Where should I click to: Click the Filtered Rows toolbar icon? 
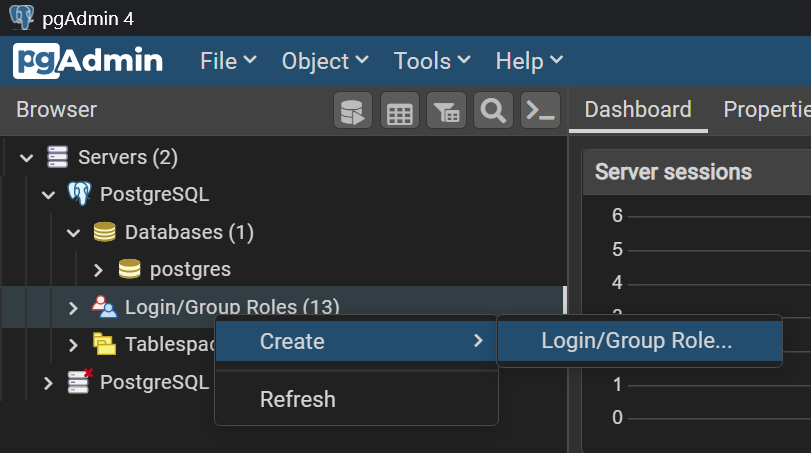(x=447, y=111)
